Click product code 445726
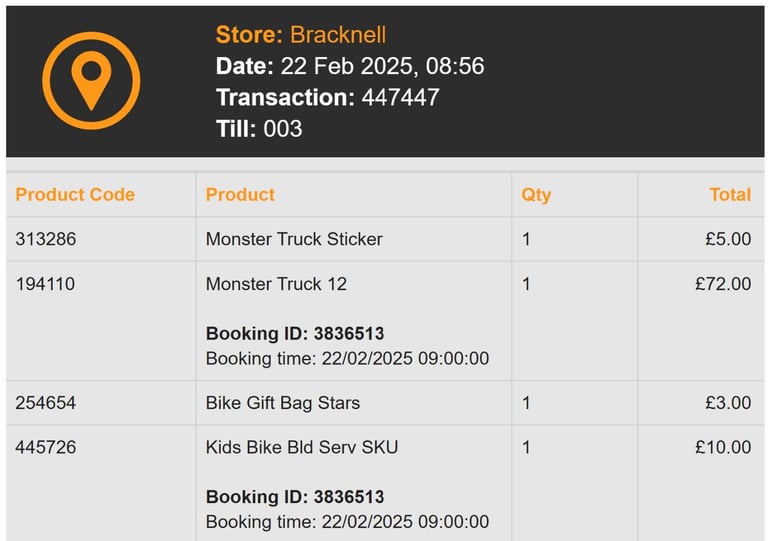 46,447
